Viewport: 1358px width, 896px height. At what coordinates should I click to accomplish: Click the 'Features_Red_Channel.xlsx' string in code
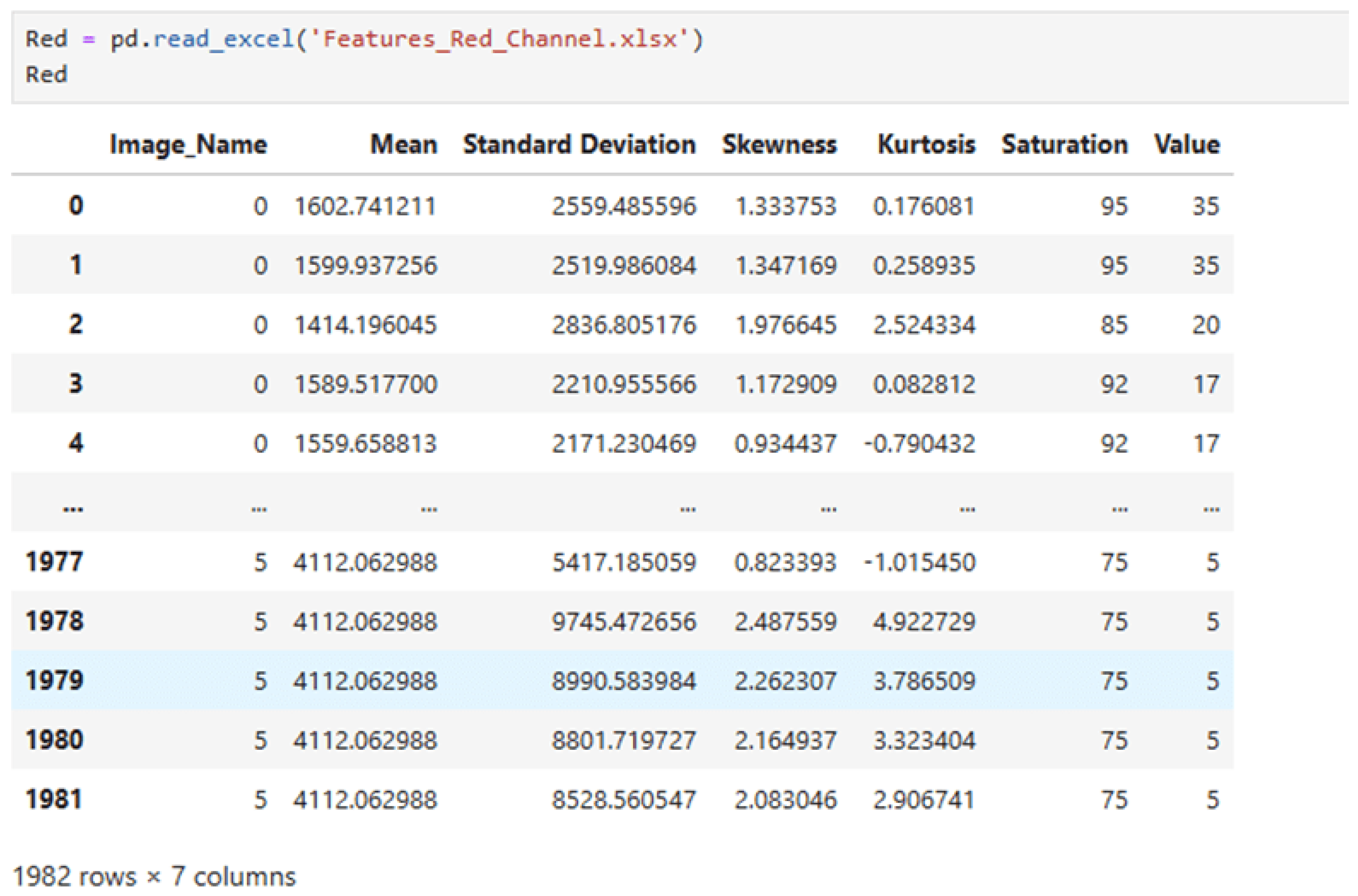(499, 39)
